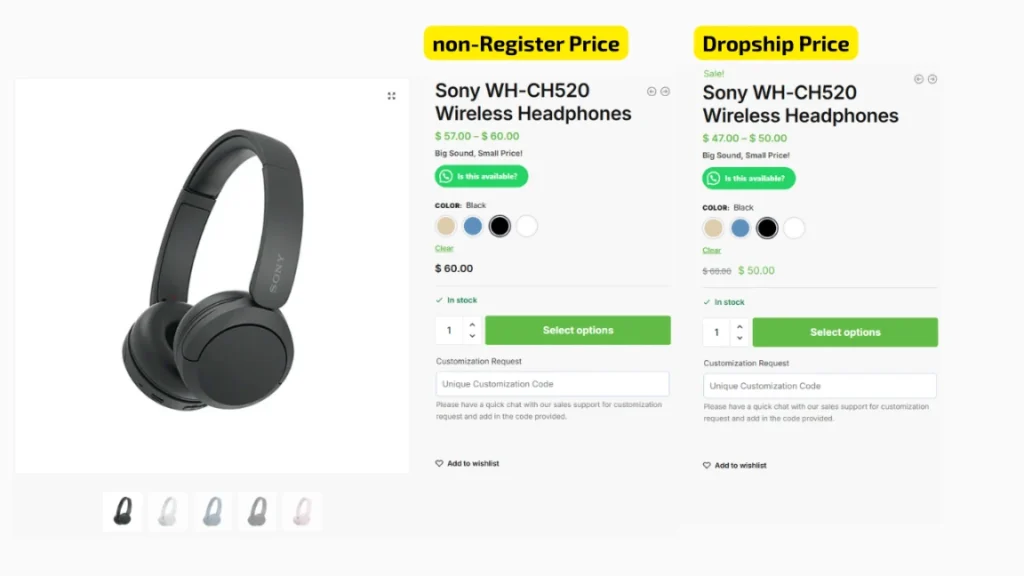This screenshot has width=1024, height=576.
Task: Click the blue headphones thumbnail
Action: (x=212, y=510)
